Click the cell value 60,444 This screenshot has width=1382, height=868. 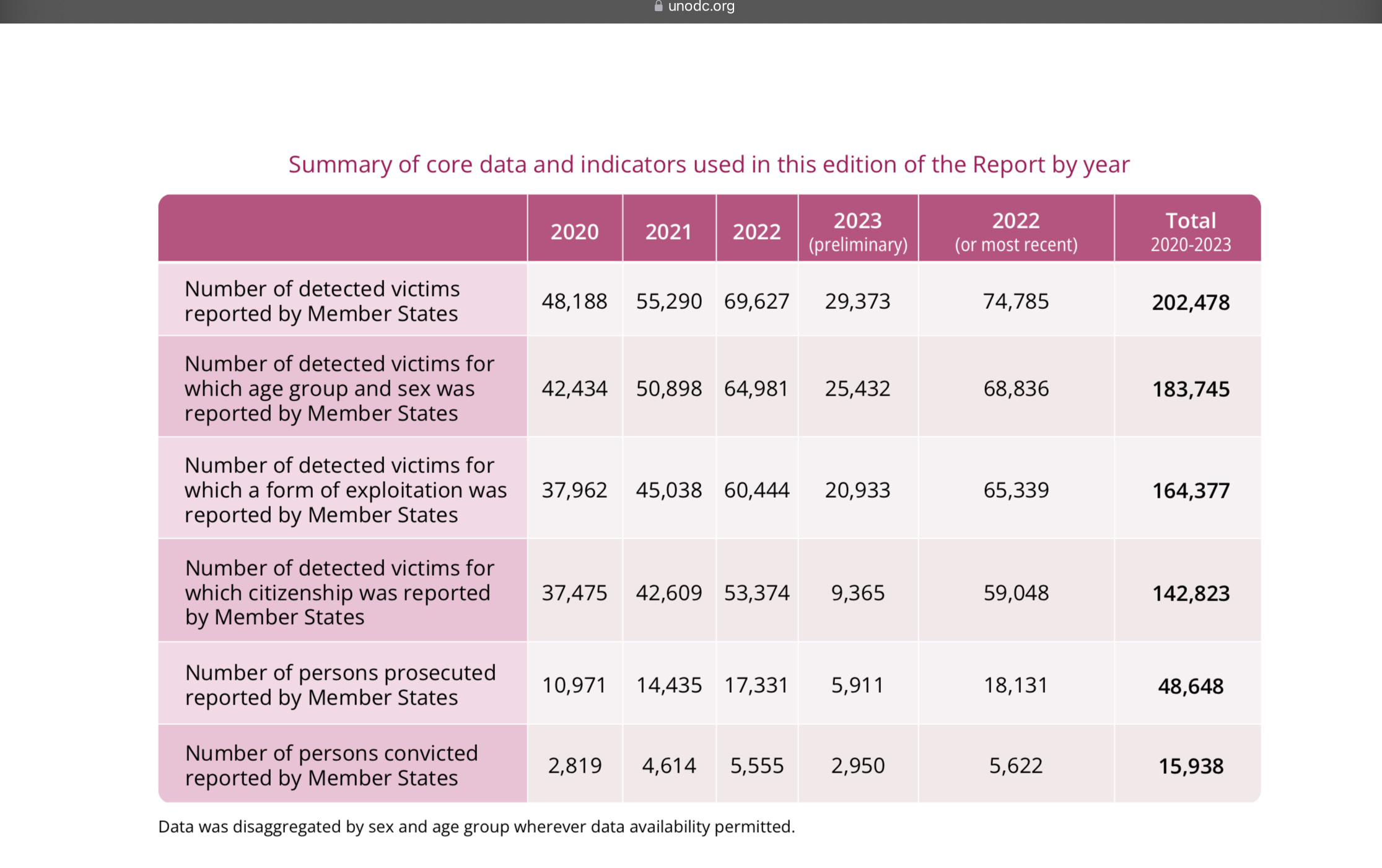coord(757,490)
